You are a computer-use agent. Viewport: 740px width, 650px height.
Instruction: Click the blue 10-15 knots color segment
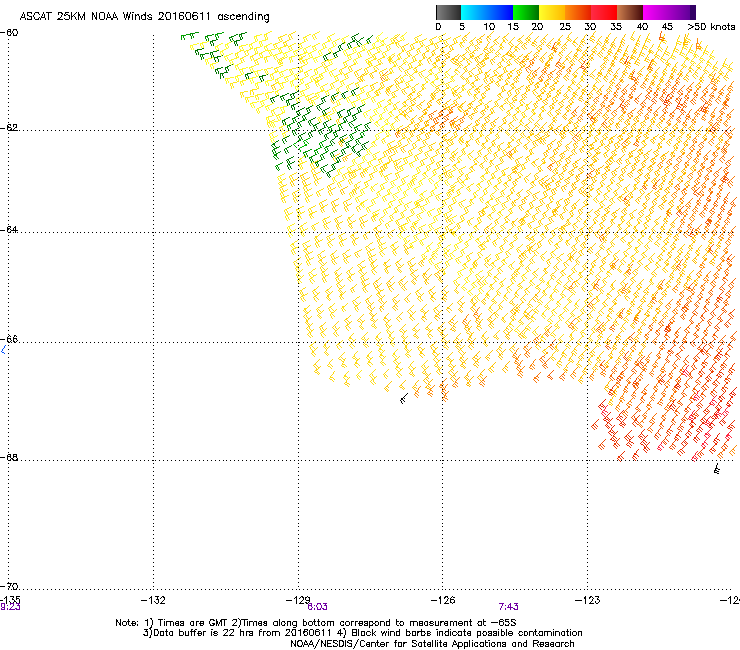(x=500, y=12)
